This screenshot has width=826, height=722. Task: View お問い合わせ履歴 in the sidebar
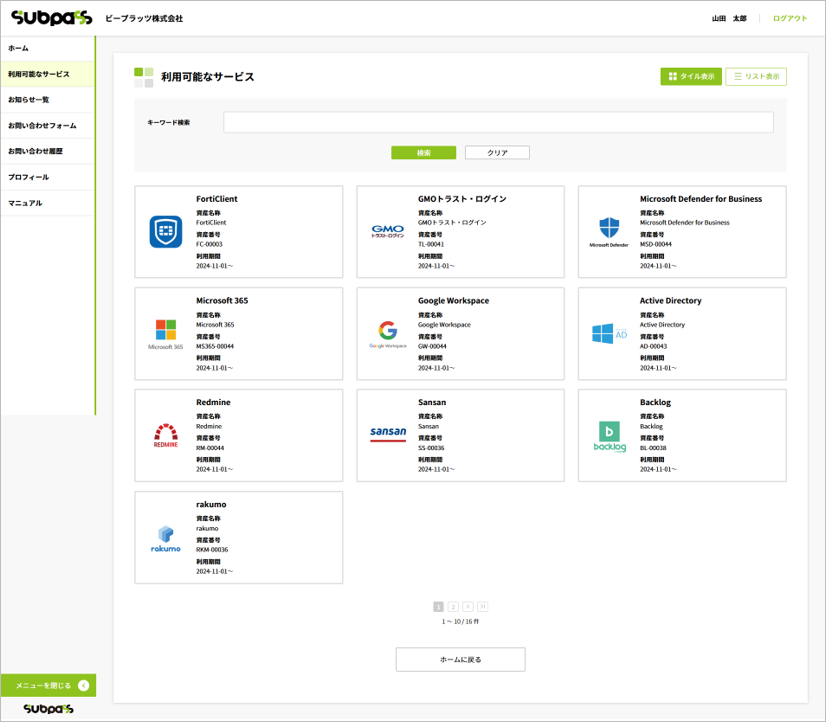point(47,151)
